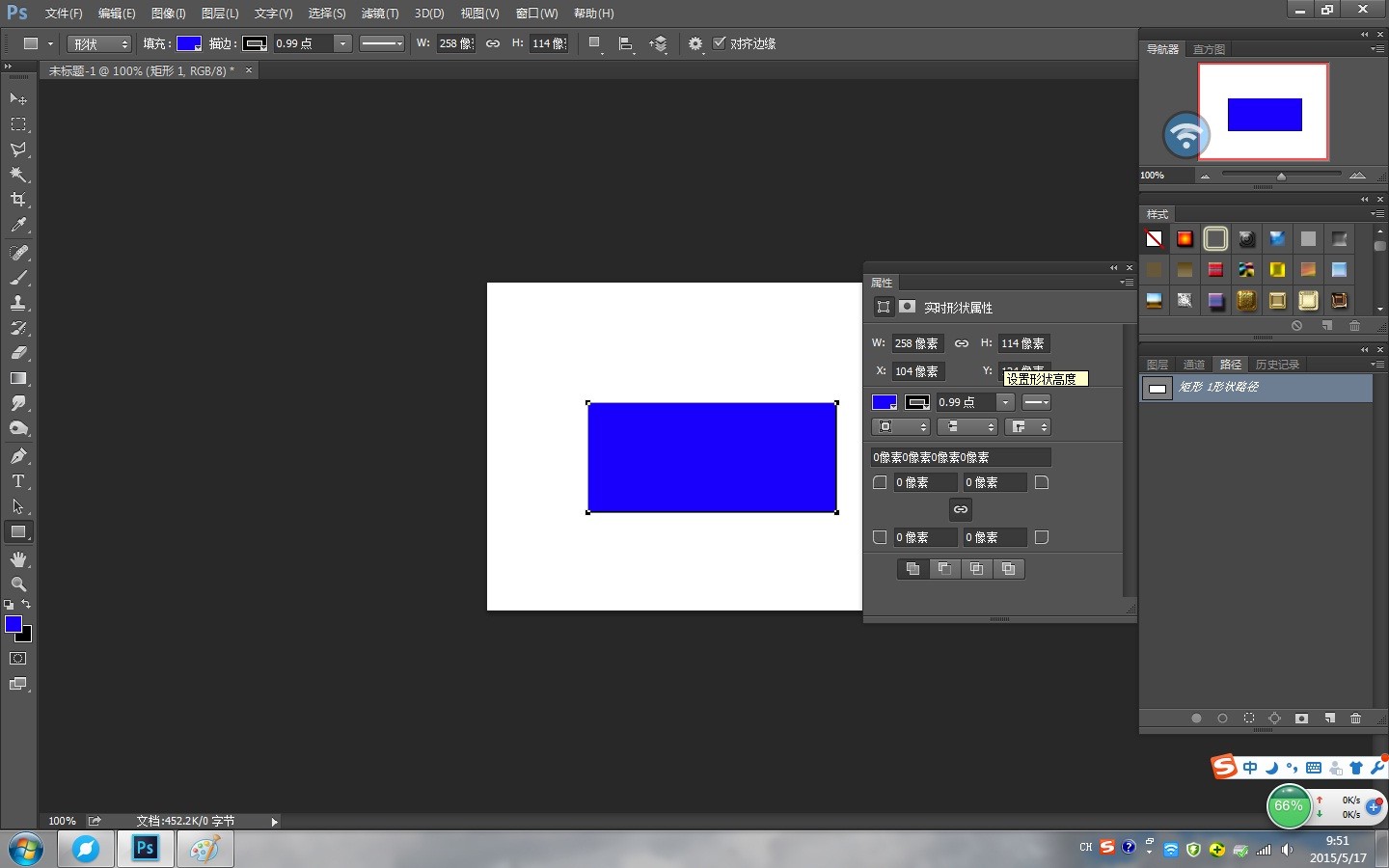
Task: Select the Path Selection tool
Action: pos(18,506)
